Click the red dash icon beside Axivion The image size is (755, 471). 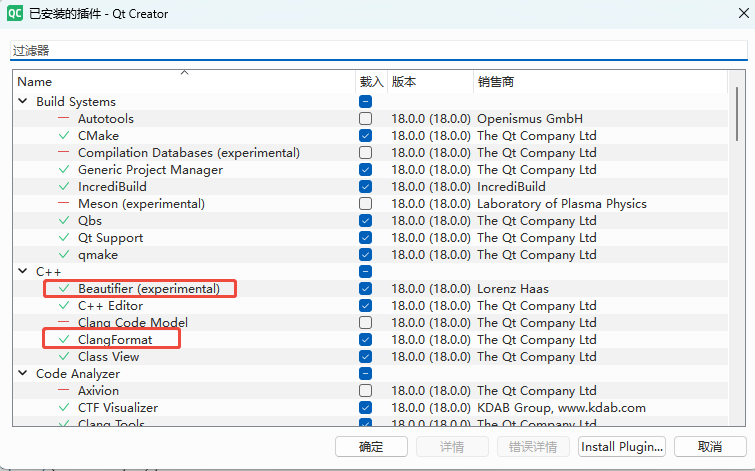coord(64,391)
